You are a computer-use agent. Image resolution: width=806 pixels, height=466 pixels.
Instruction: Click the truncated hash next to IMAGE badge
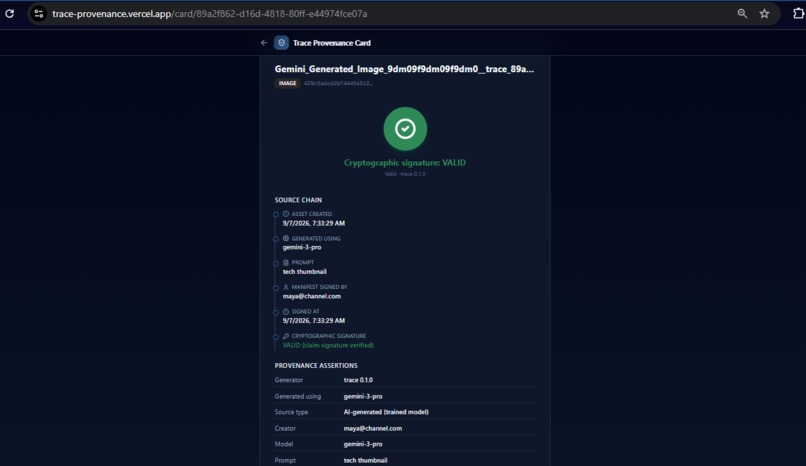pos(338,83)
